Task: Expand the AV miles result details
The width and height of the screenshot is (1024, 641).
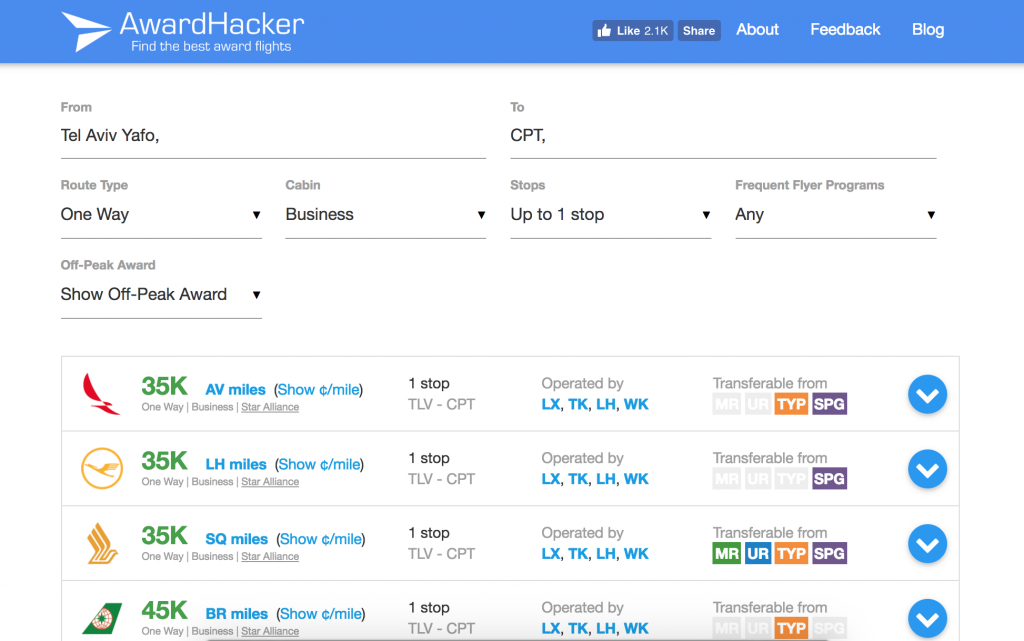Action: (x=927, y=394)
